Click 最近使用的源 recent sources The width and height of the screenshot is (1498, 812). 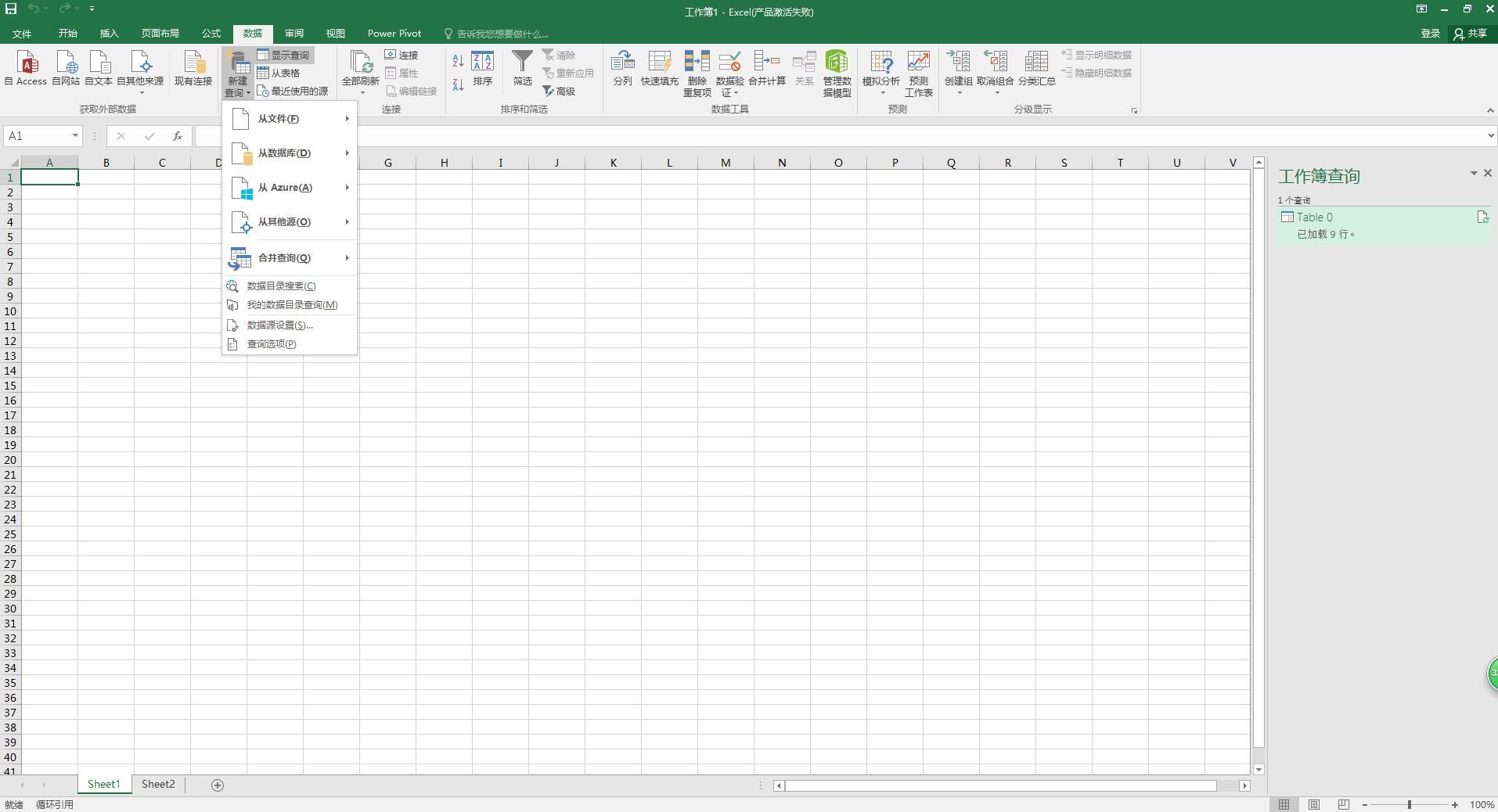[x=293, y=91]
